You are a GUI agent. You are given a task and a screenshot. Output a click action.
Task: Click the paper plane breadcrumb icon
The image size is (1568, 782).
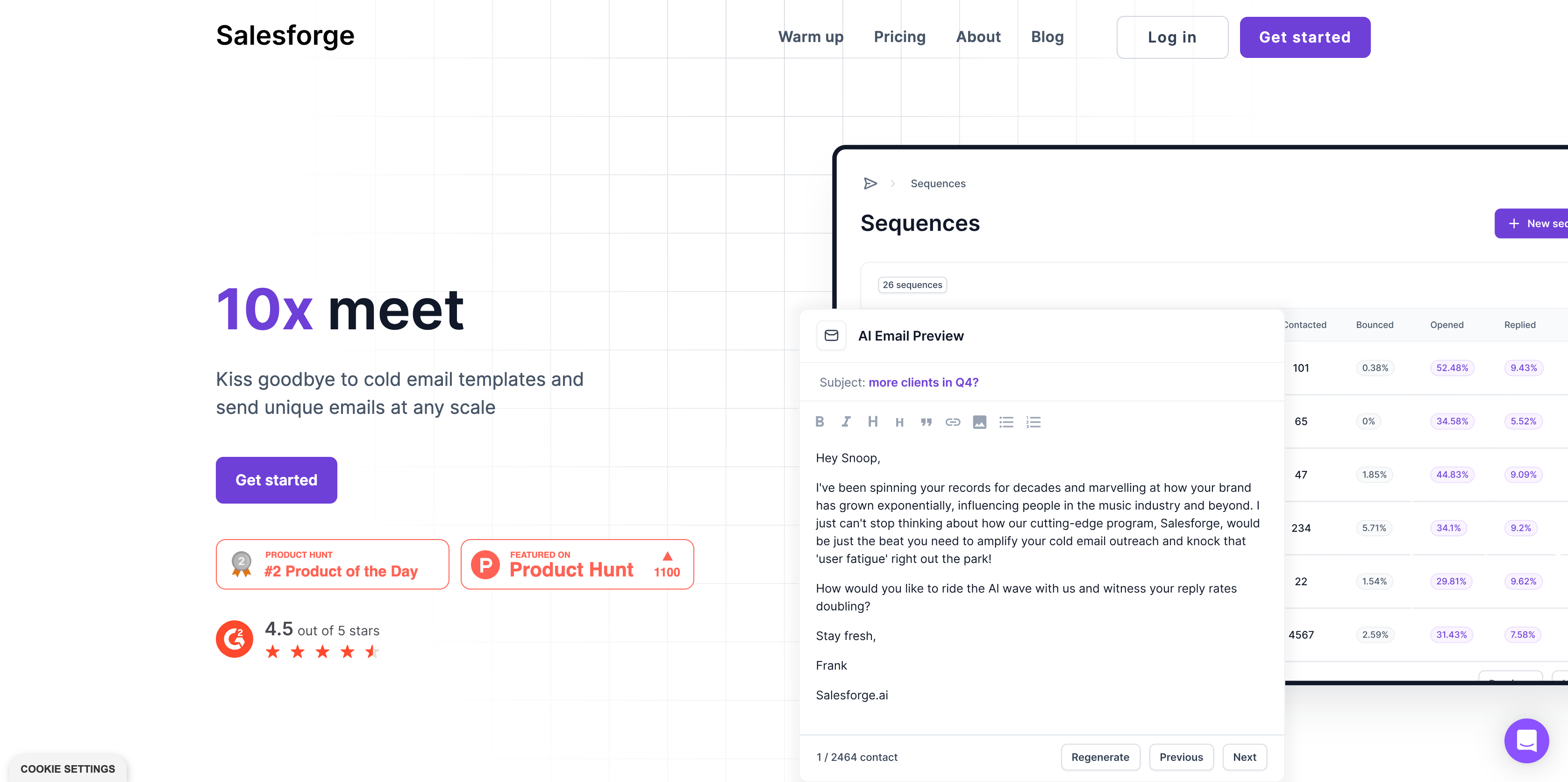(x=870, y=183)
